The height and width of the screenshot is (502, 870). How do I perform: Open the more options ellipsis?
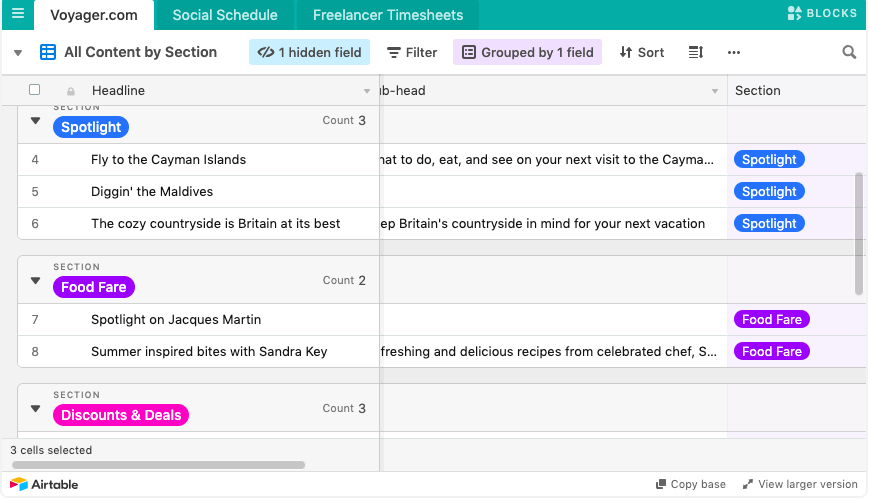point(734,52)
